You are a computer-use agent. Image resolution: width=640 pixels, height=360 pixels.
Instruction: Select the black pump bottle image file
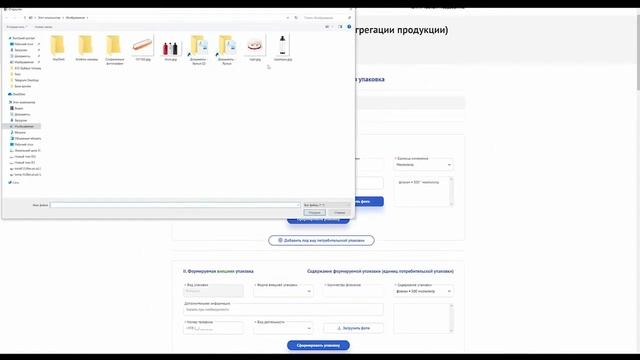click(282, 45)
